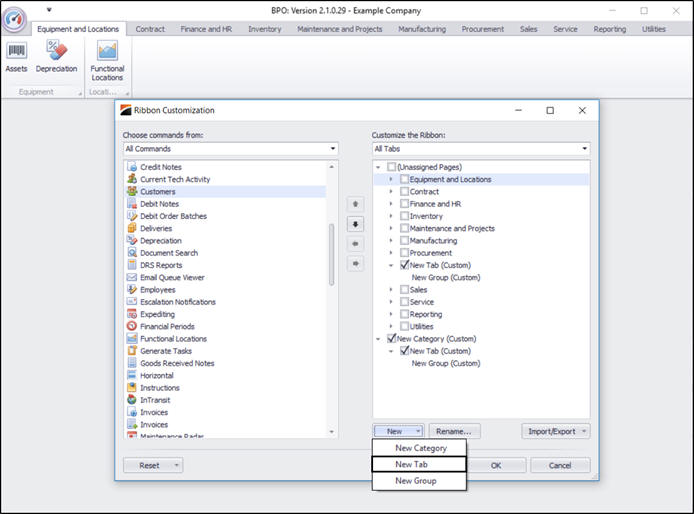Image resolution: width=694 pixels, height=514 pixels.
Task: Uncheck the New Category (Custom) checkbox
Action: pyautogui.click(x=391, y=338)
